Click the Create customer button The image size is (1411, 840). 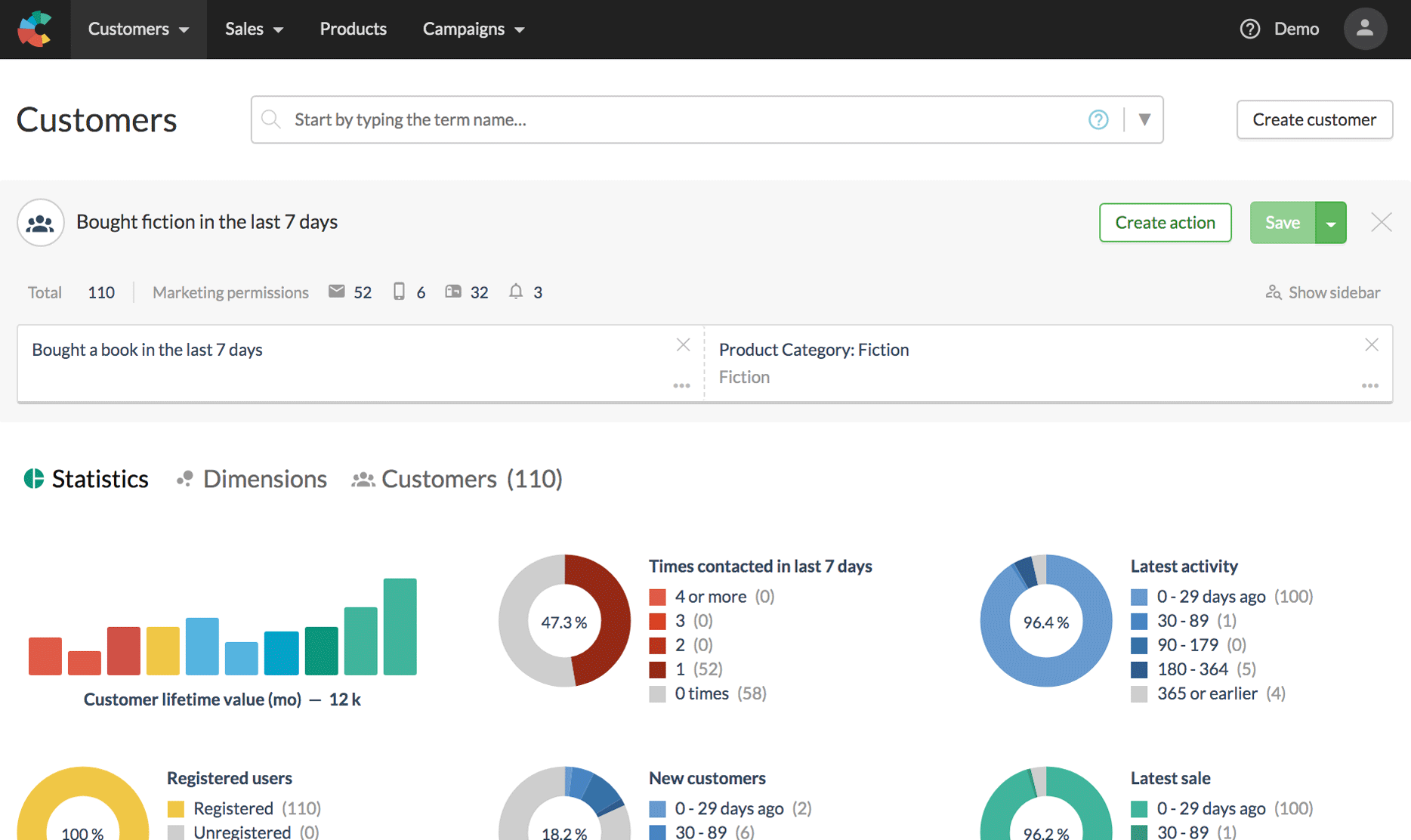point(1314,119)
